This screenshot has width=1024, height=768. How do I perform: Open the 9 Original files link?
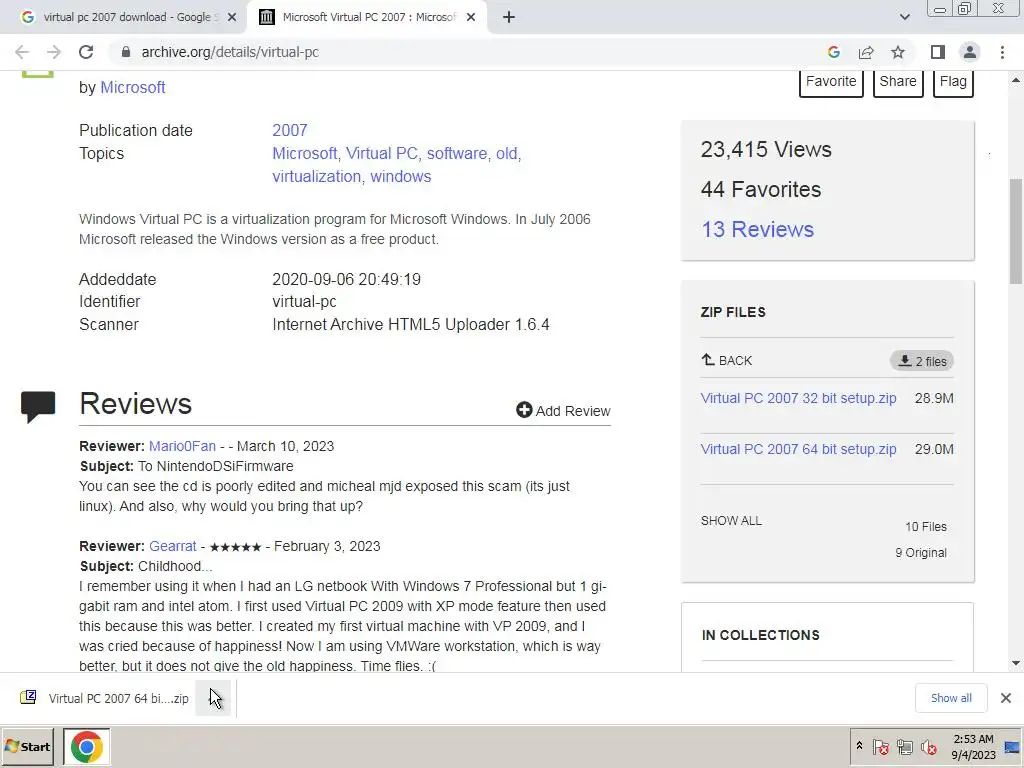pyautogui.click(x=921, y=553)
